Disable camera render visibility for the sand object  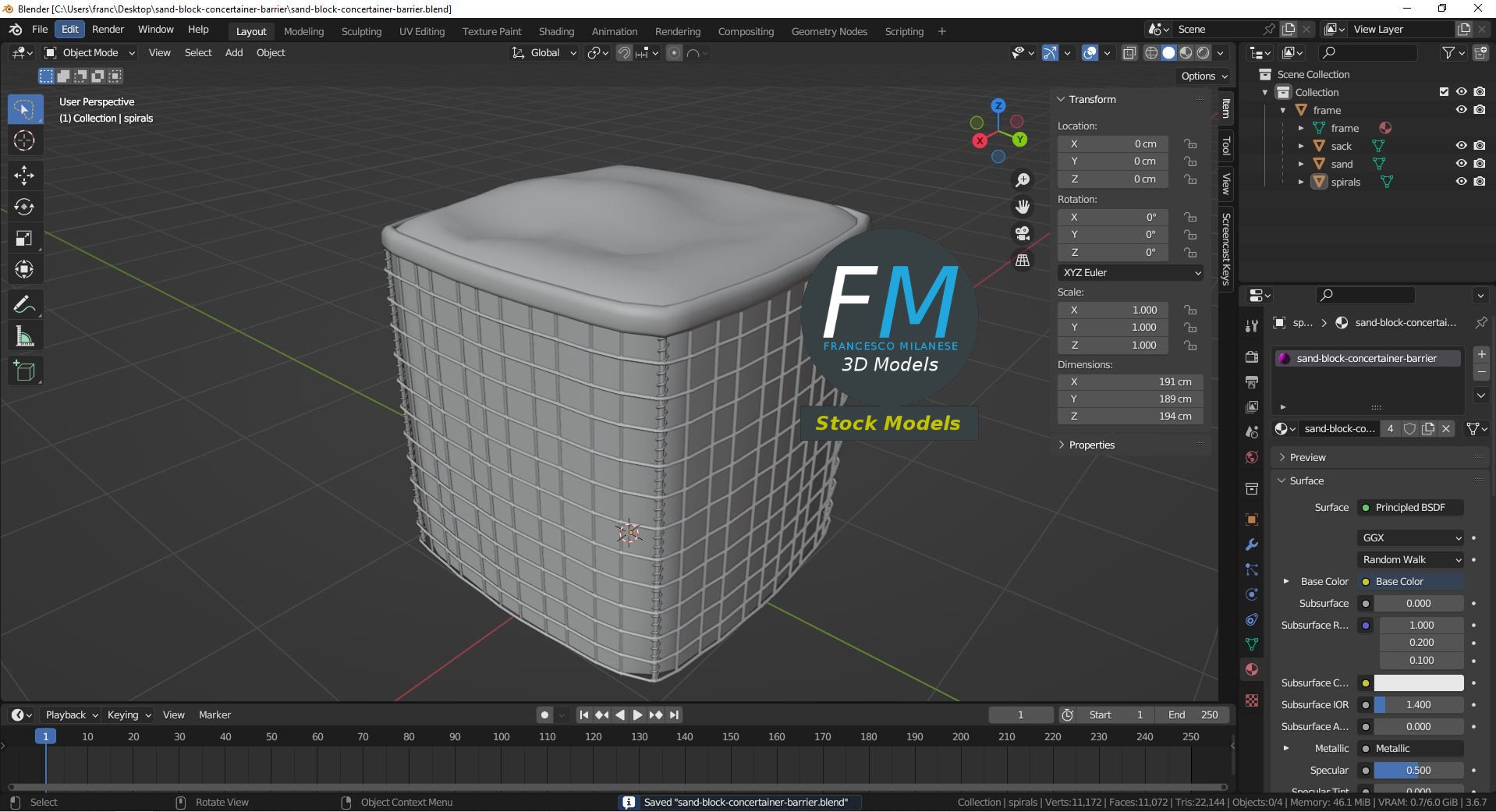[1480, 164]
